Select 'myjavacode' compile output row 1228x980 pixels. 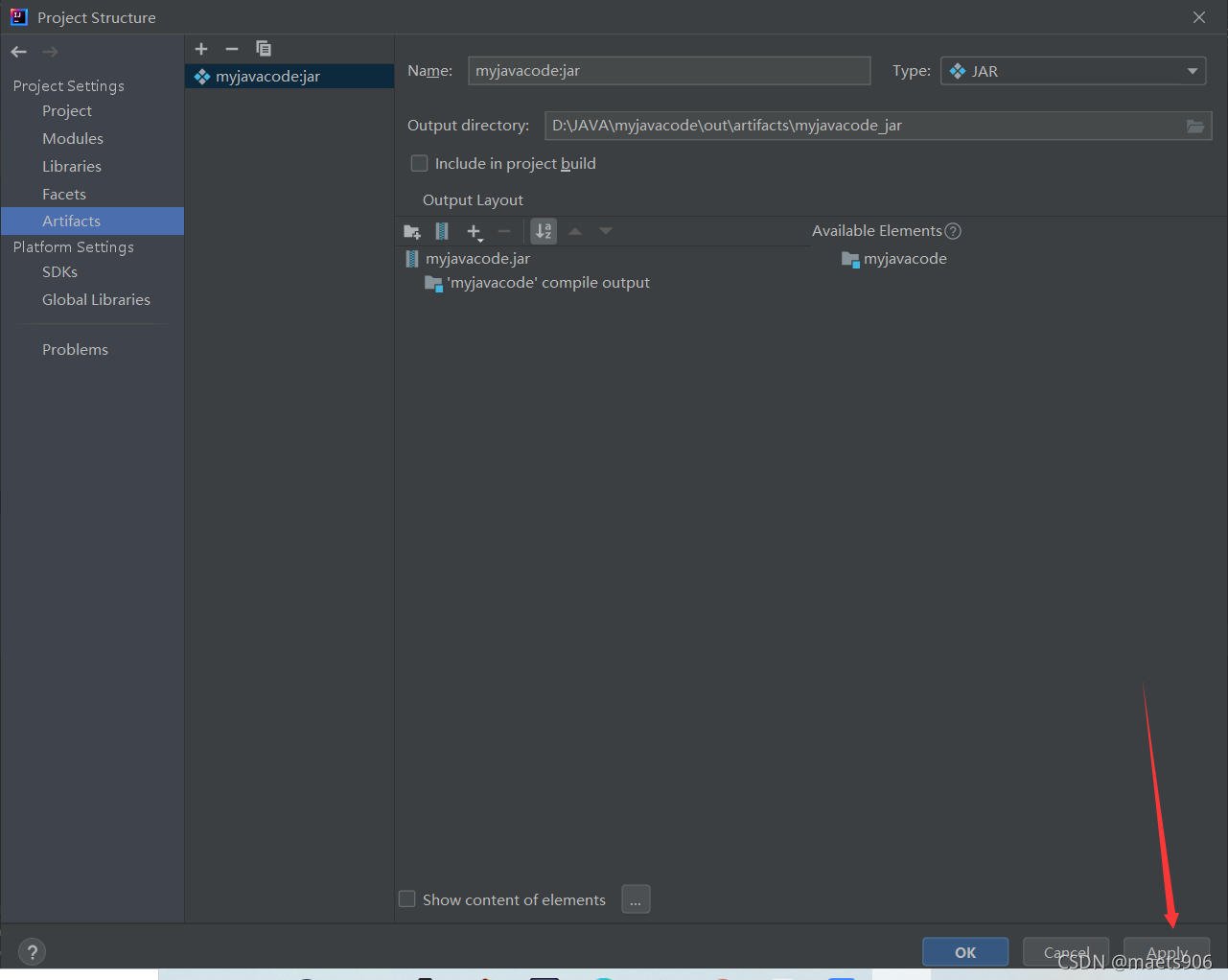coord(548,283)
